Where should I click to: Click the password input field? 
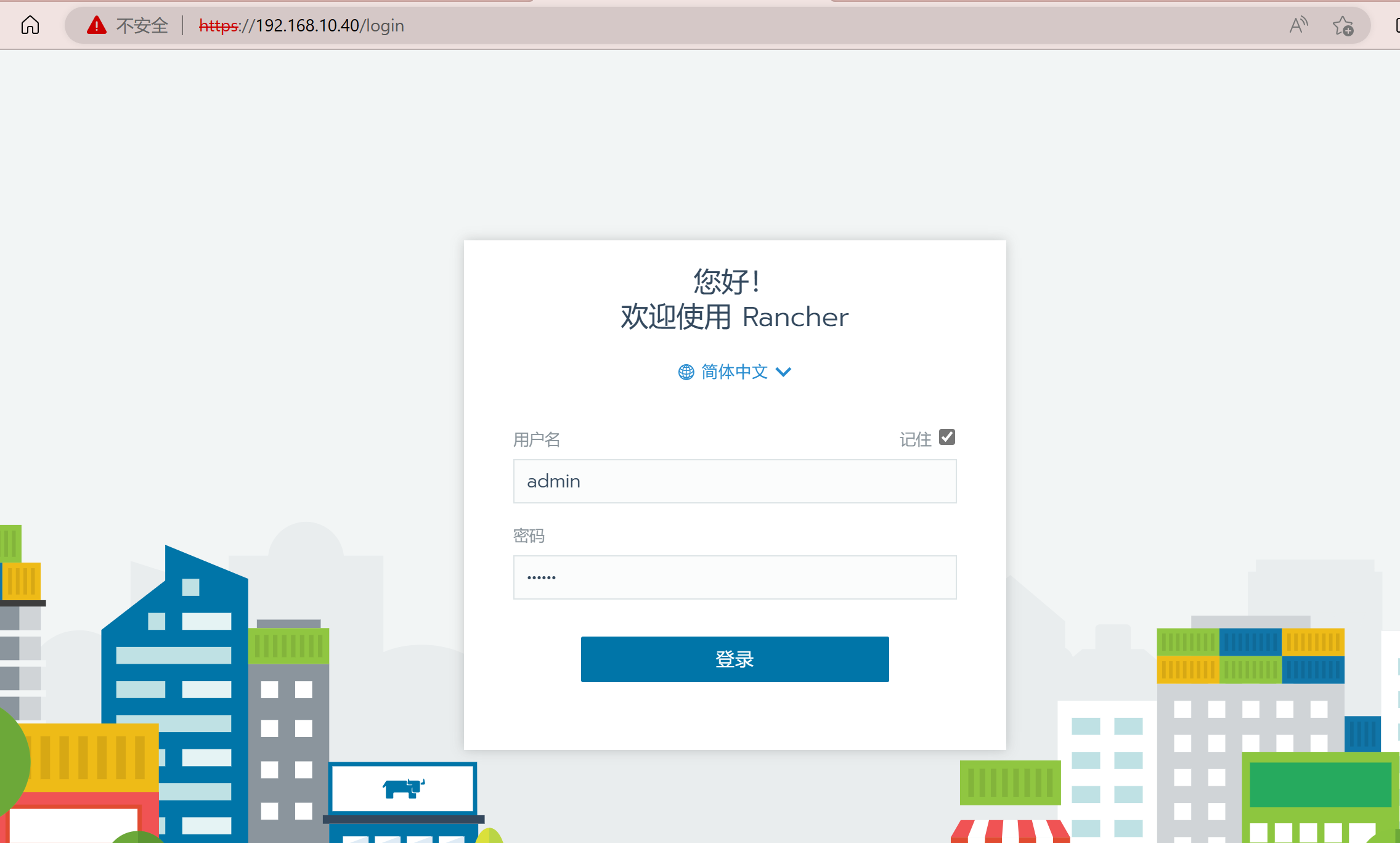point(734,577)
